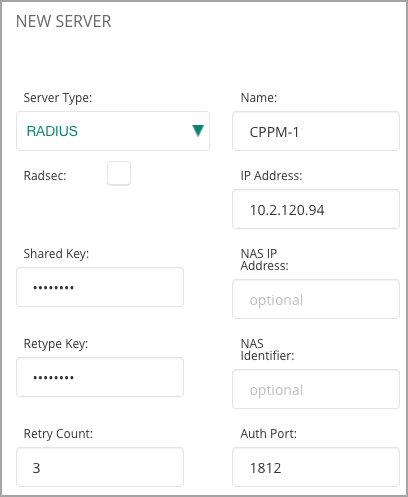Click the Retype Key label
The width and height of the screenshot is (408, 497).
pos(56,344)
